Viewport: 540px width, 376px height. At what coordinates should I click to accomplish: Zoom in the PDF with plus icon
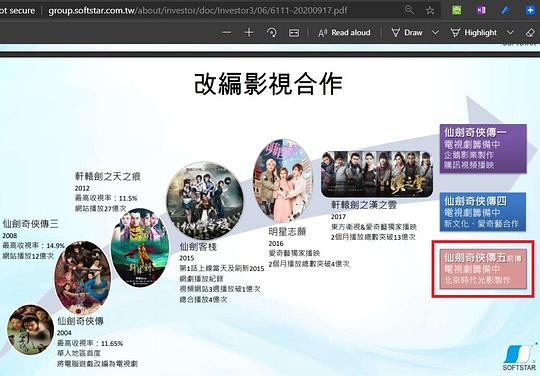(x=249, y=33)
